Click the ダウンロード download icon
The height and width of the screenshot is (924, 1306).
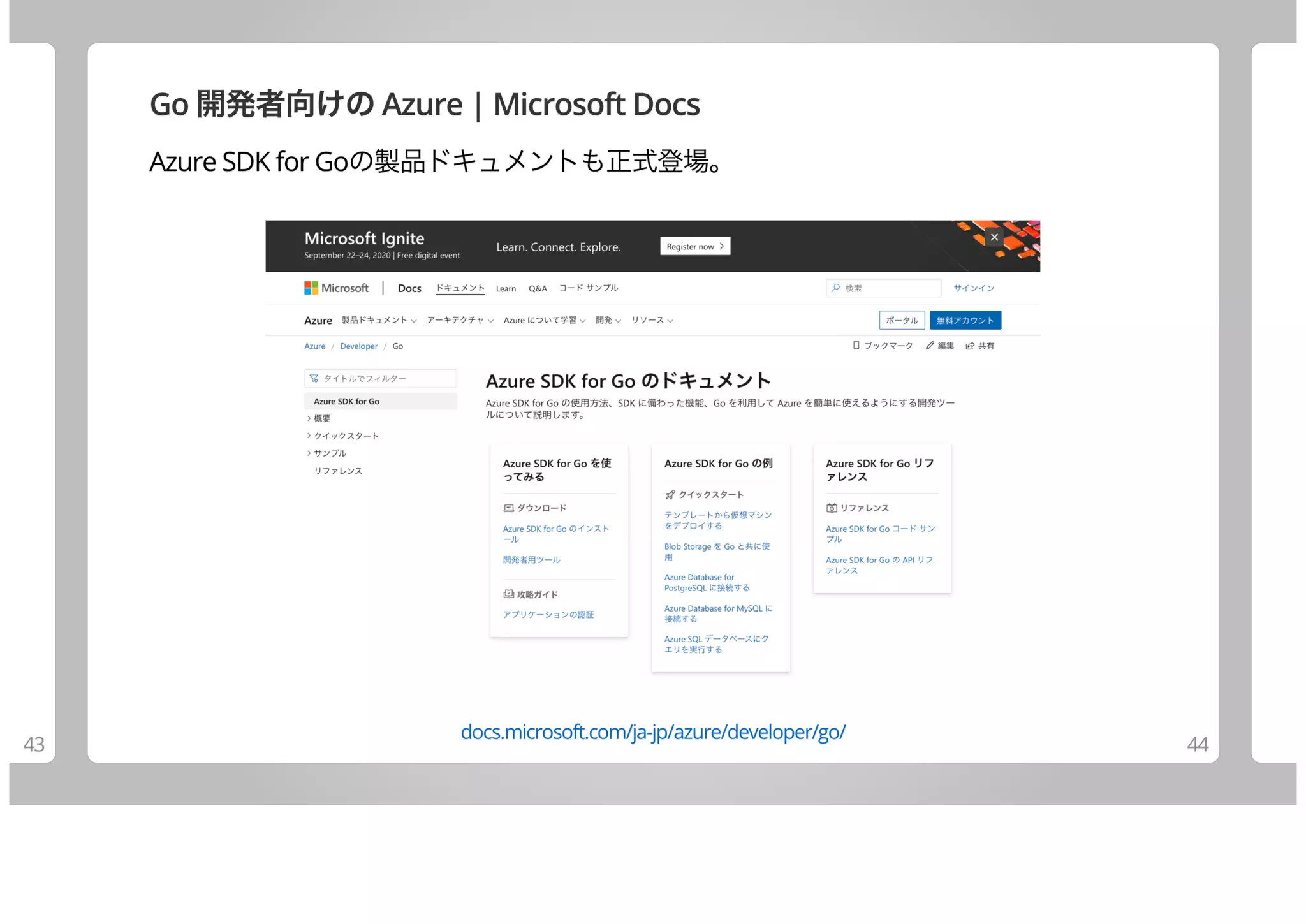coord(508,508)
